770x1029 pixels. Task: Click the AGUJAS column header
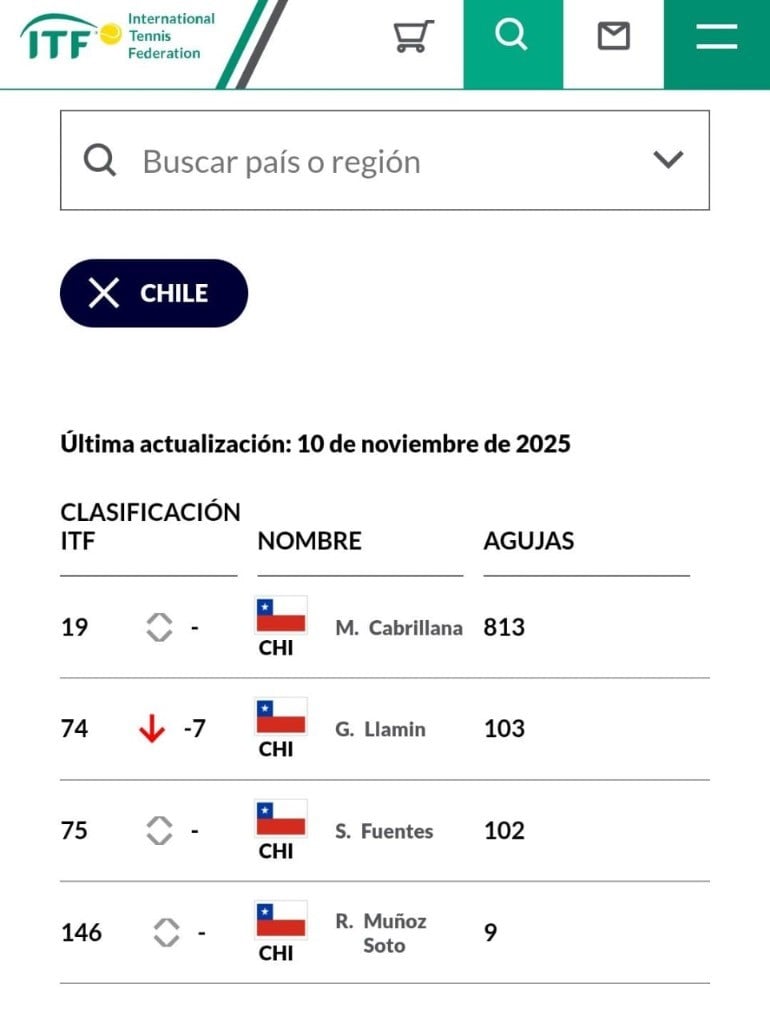[529, 541]
